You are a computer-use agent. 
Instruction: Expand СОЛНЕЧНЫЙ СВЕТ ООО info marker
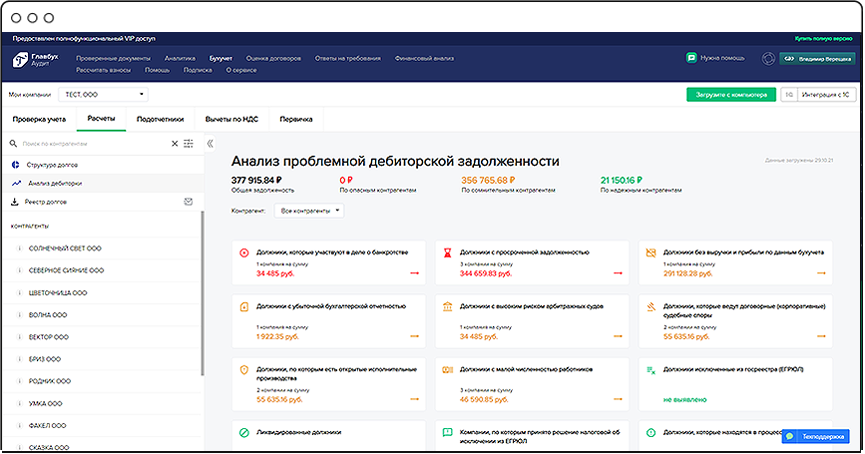[x=19, y=248]
